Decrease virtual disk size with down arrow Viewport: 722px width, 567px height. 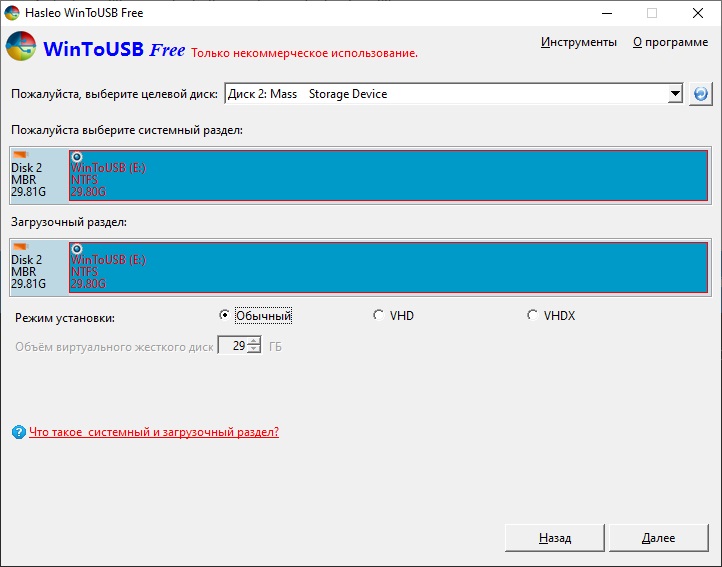click(254, 349)
